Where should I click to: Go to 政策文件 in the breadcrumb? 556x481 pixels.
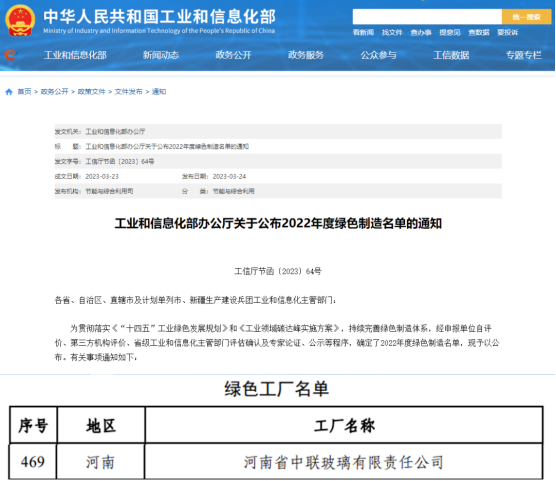91,92
